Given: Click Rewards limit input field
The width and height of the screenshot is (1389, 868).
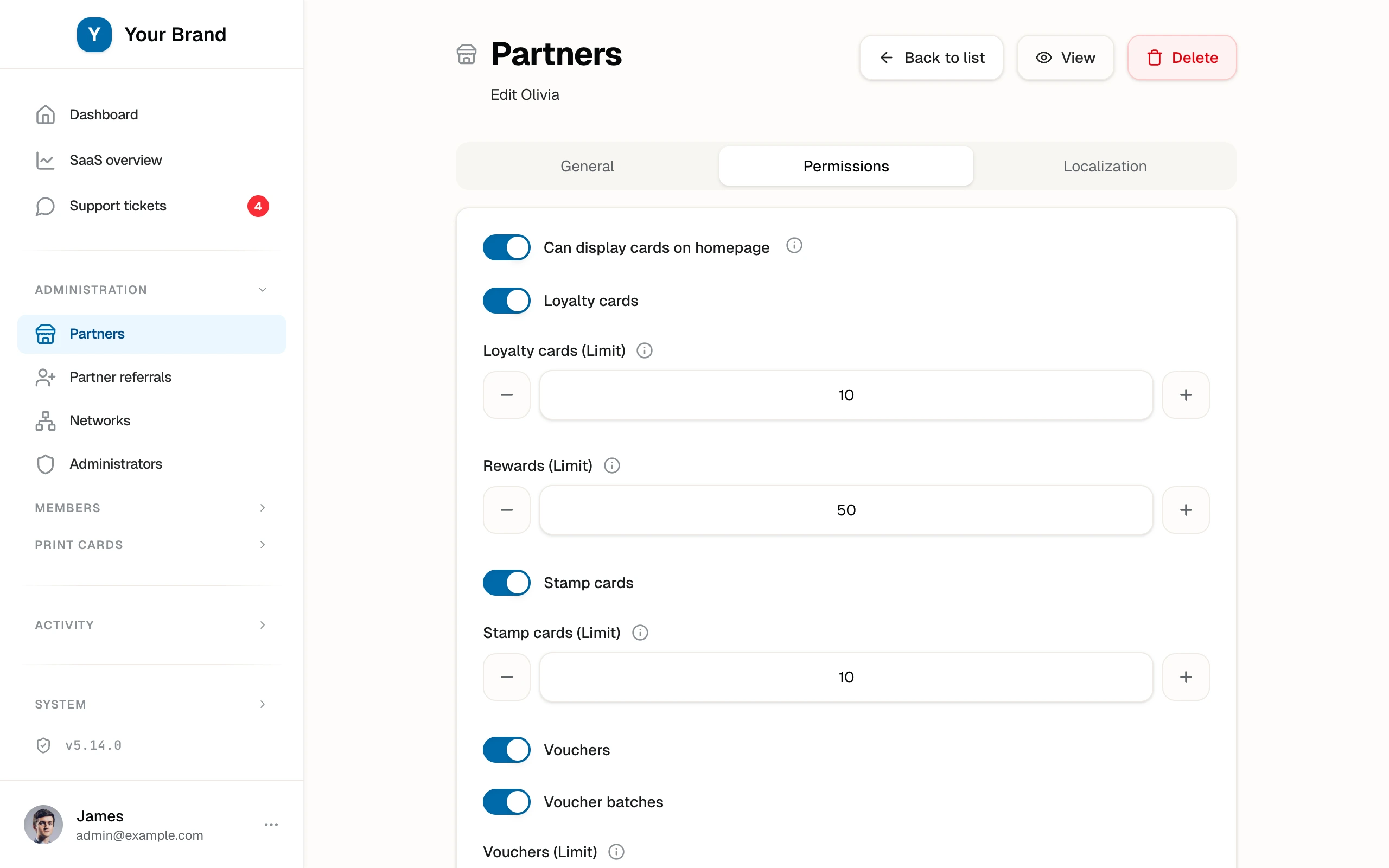Looking at the screenshot, I should click(x=846, y=510).
